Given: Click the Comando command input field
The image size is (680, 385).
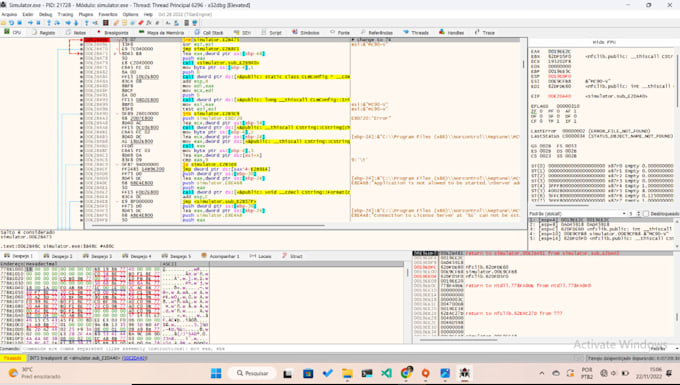Looking at the screenshot, I should point(334,348).
